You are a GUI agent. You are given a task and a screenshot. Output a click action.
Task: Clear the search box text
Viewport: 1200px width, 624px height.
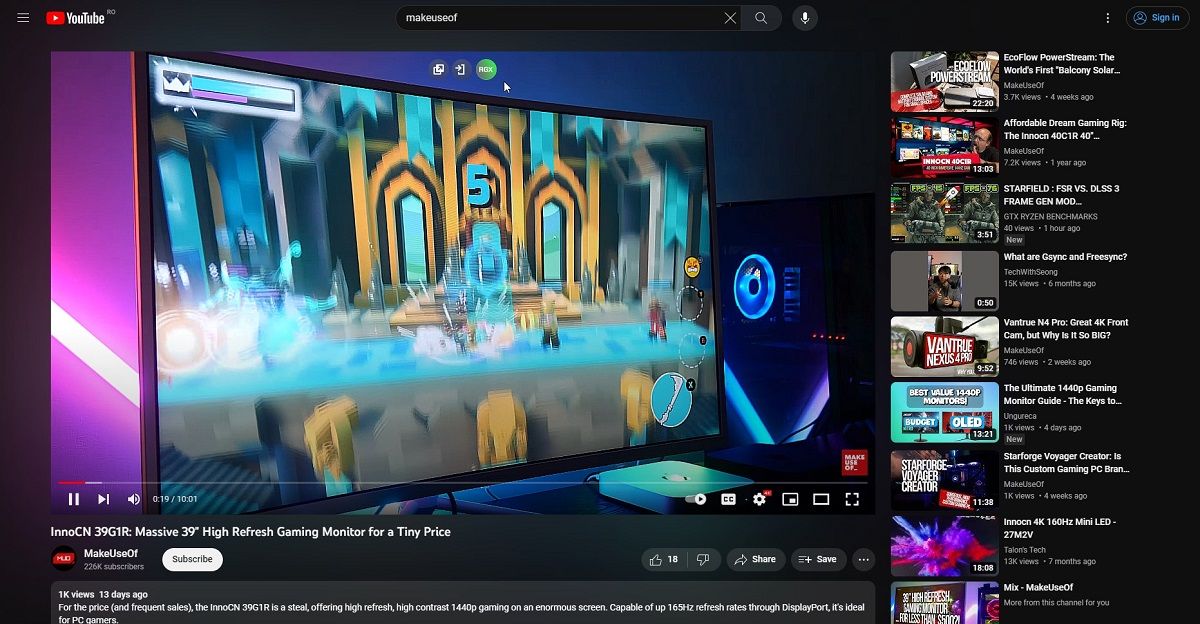click(x=730, y=18)
